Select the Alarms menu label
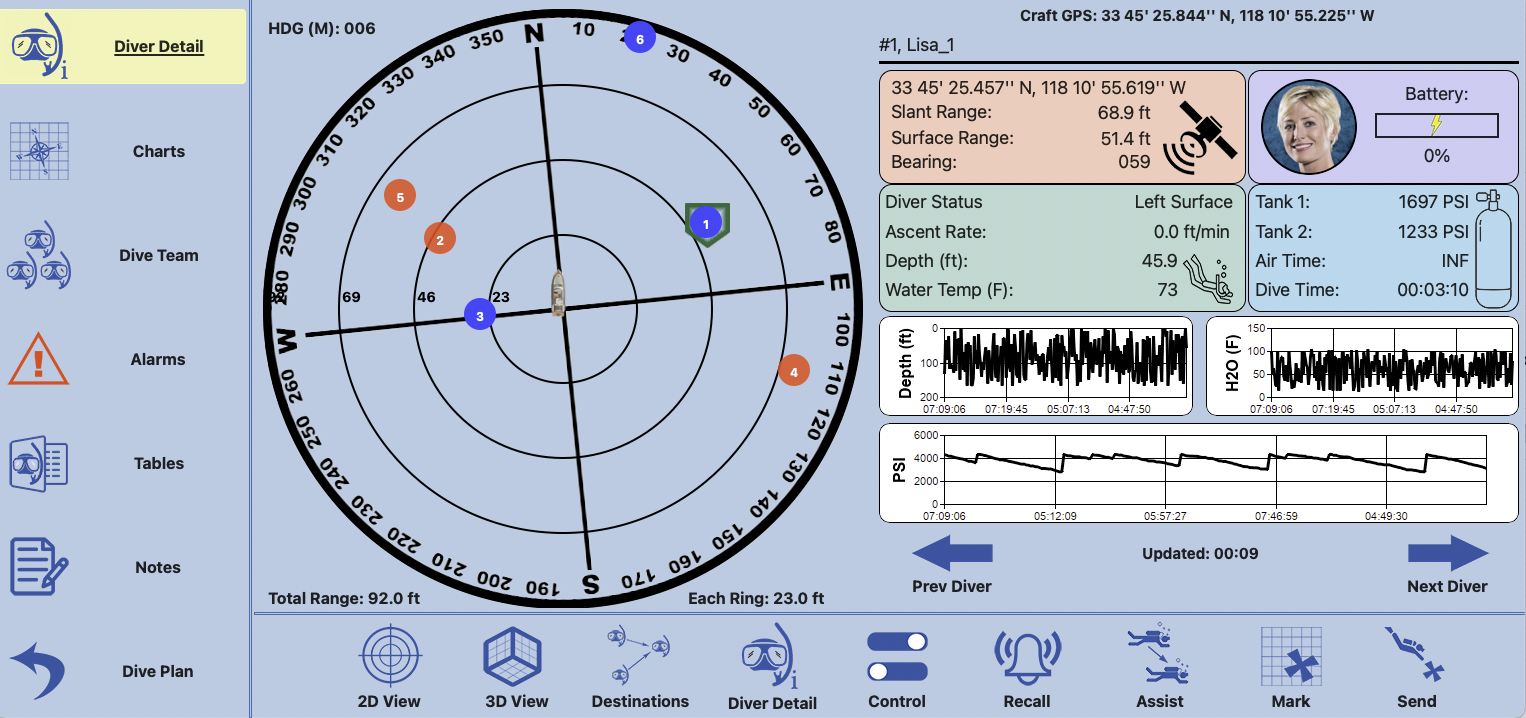Screen dimensions: 1526x718 [158, 359]
